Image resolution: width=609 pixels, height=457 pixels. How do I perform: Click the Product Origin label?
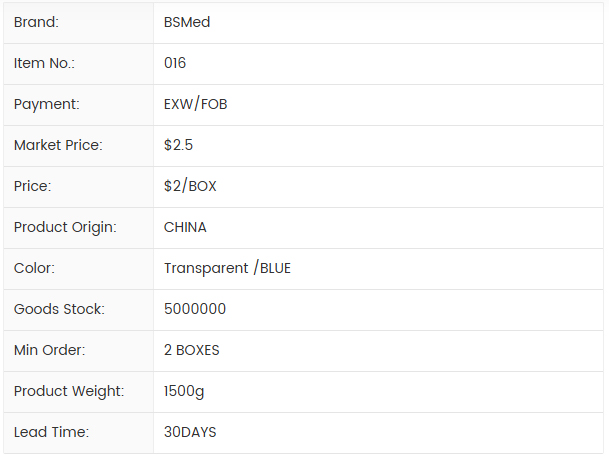point(65,227)
